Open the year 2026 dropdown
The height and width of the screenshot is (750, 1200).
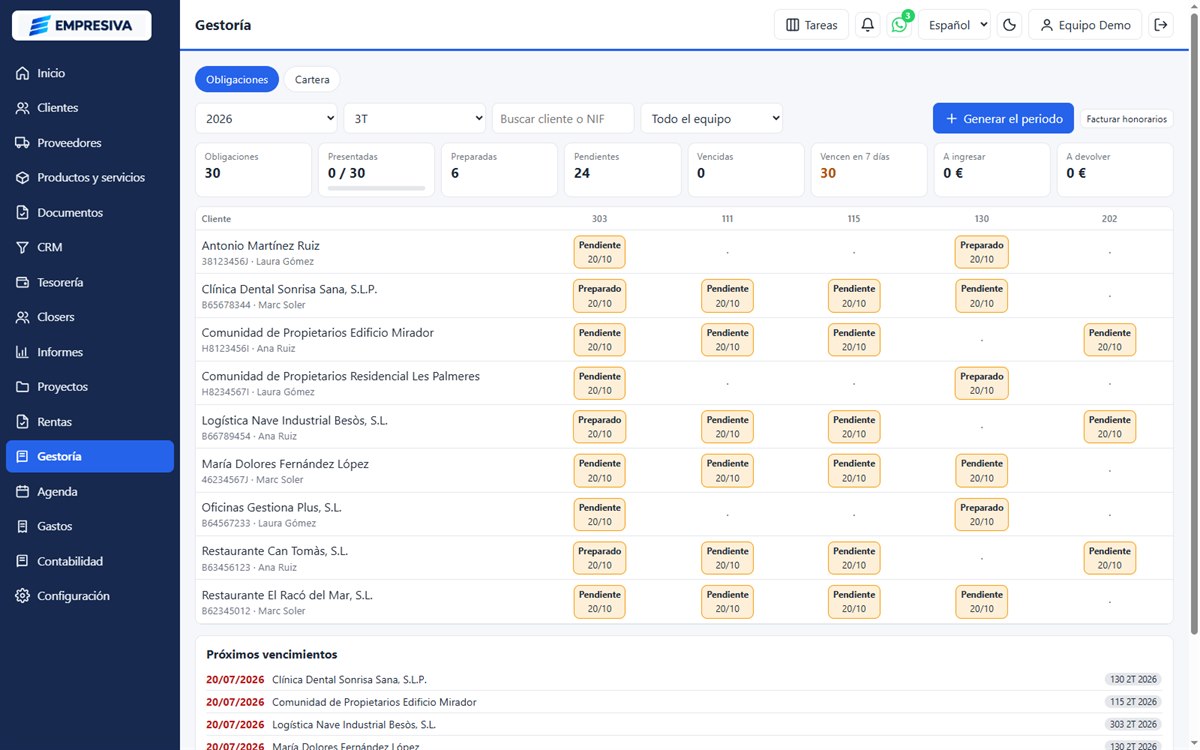[266, 118]
